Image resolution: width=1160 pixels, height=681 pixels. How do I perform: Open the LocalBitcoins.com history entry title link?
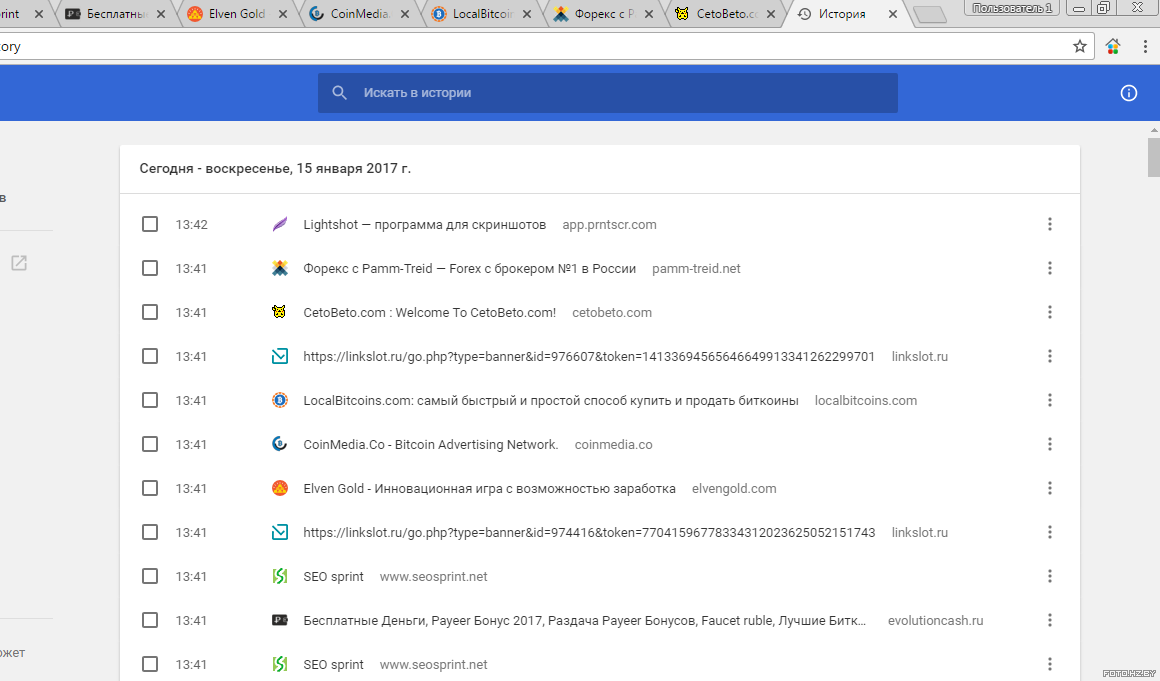[x=550, y=400]
